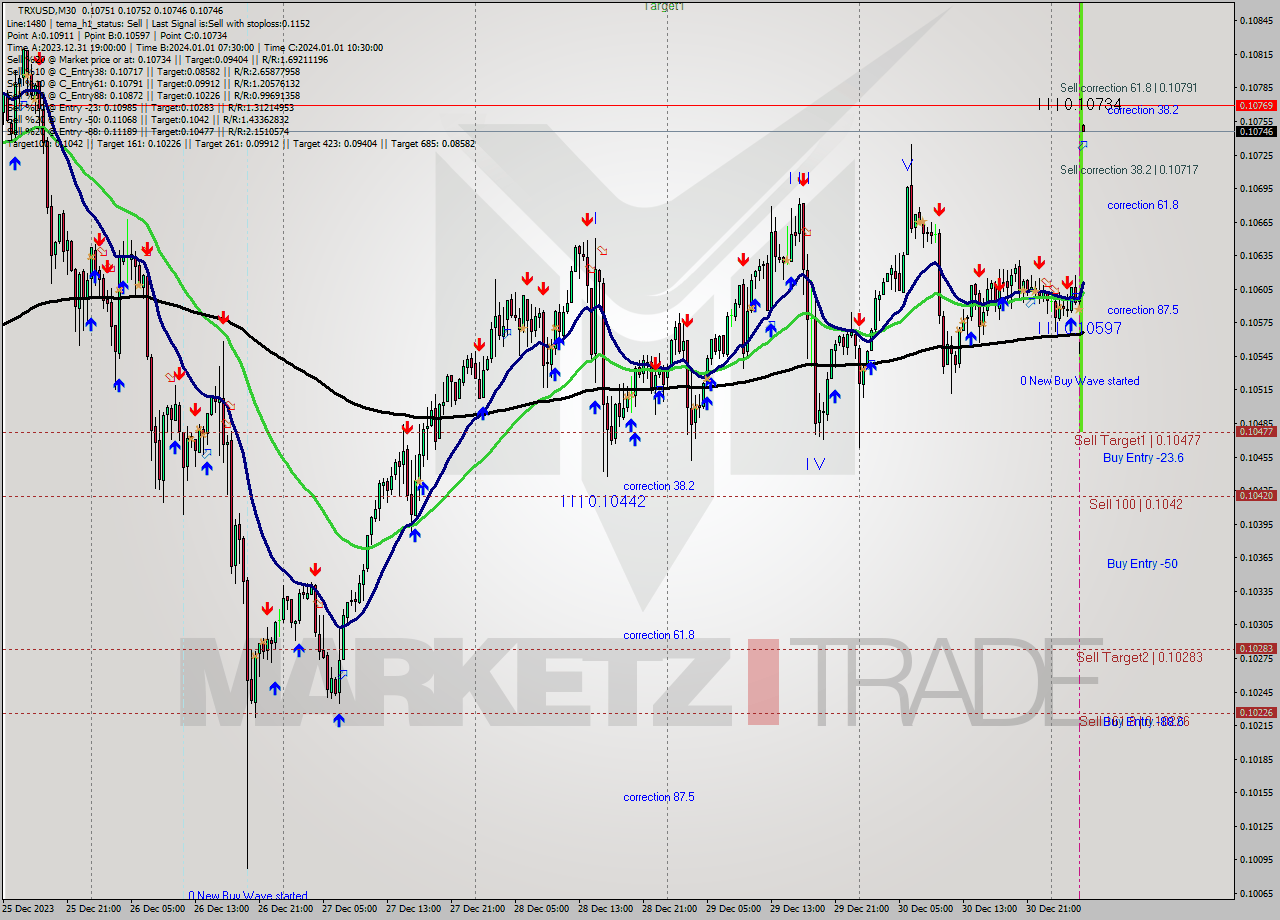Click the 0.10695 price axis value

coord(1256,189)
